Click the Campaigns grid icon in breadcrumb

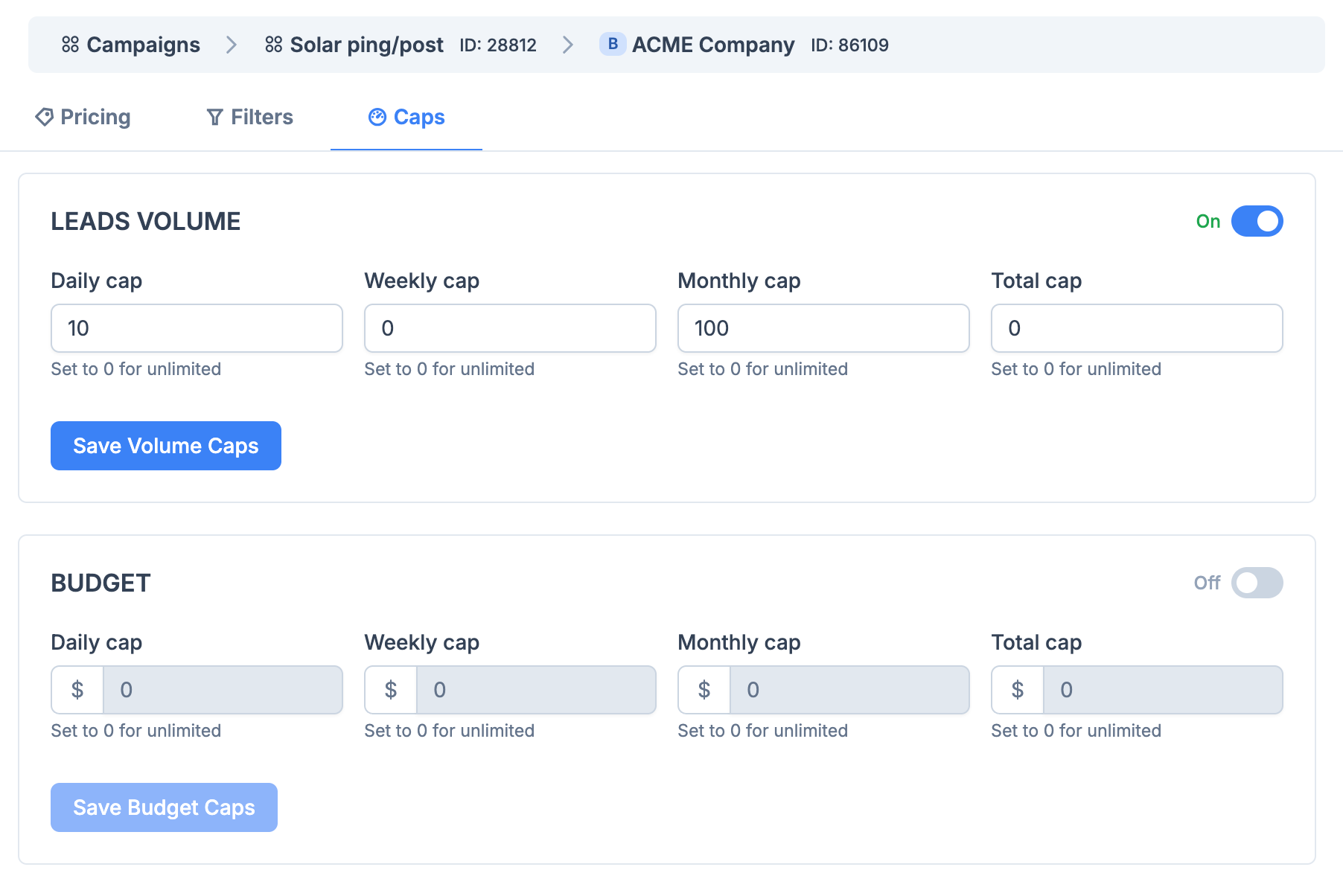pos(70,45)
